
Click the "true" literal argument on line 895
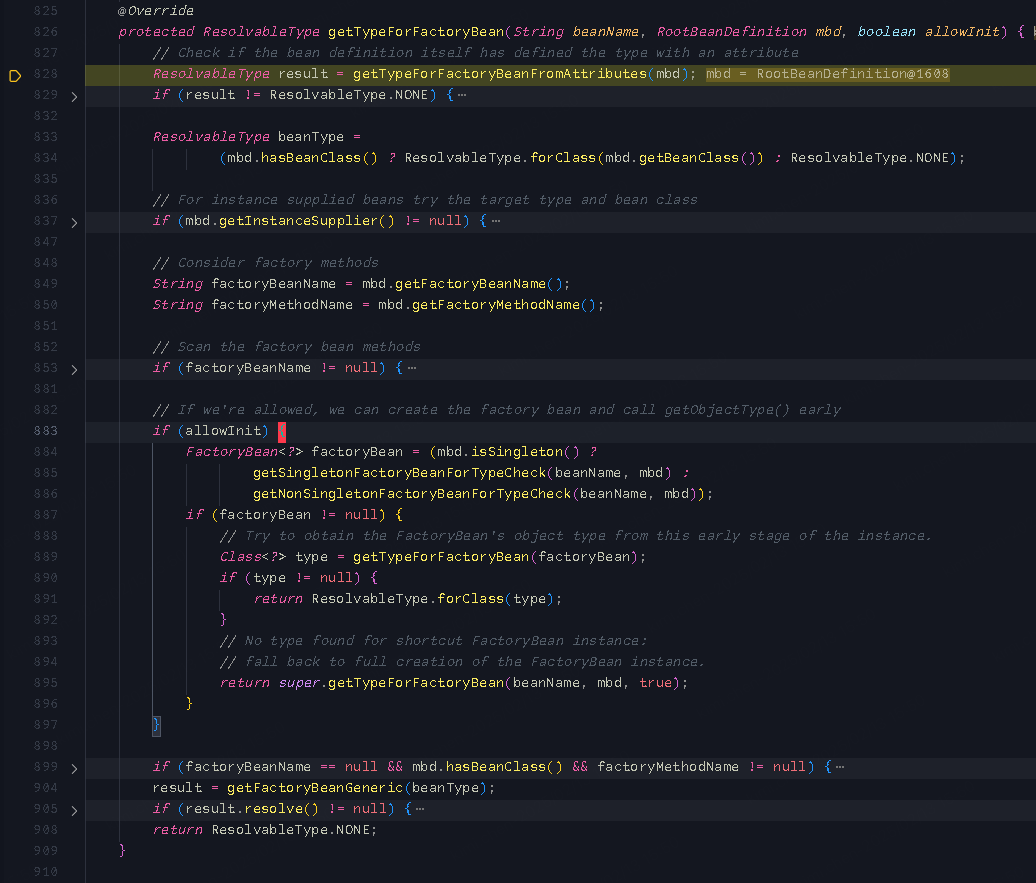click(655, 683)
